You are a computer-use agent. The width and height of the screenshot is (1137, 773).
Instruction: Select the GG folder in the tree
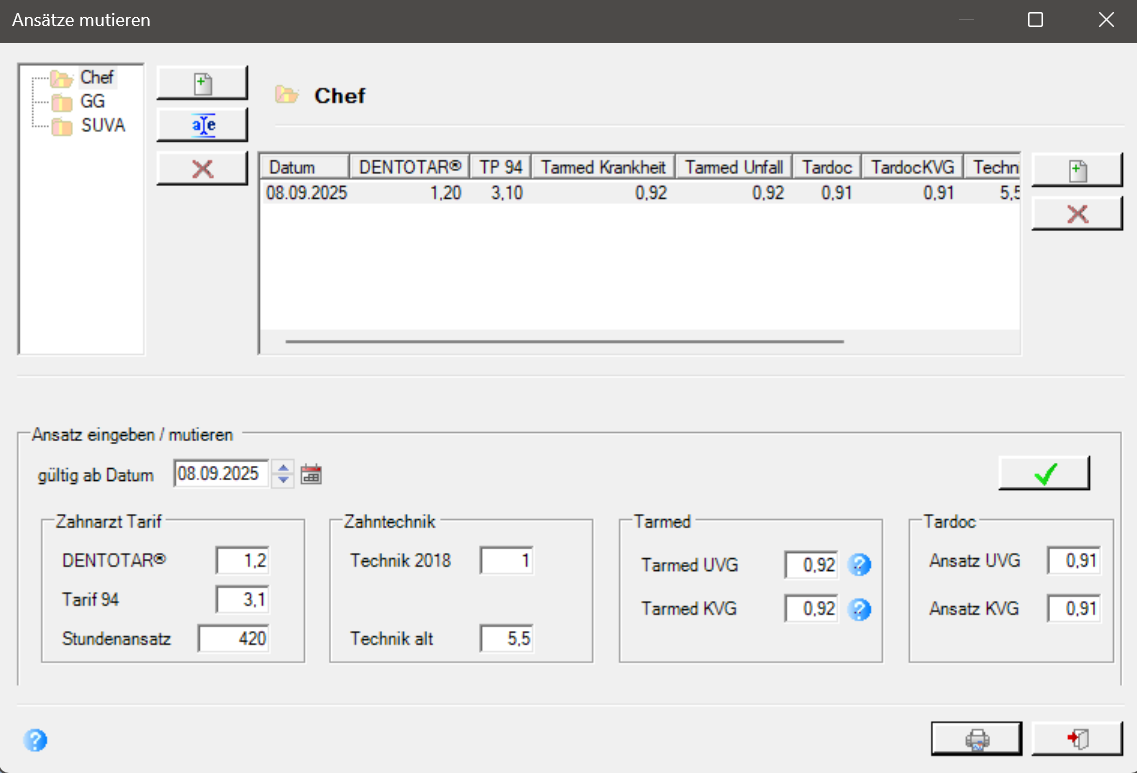click(92, 102)
